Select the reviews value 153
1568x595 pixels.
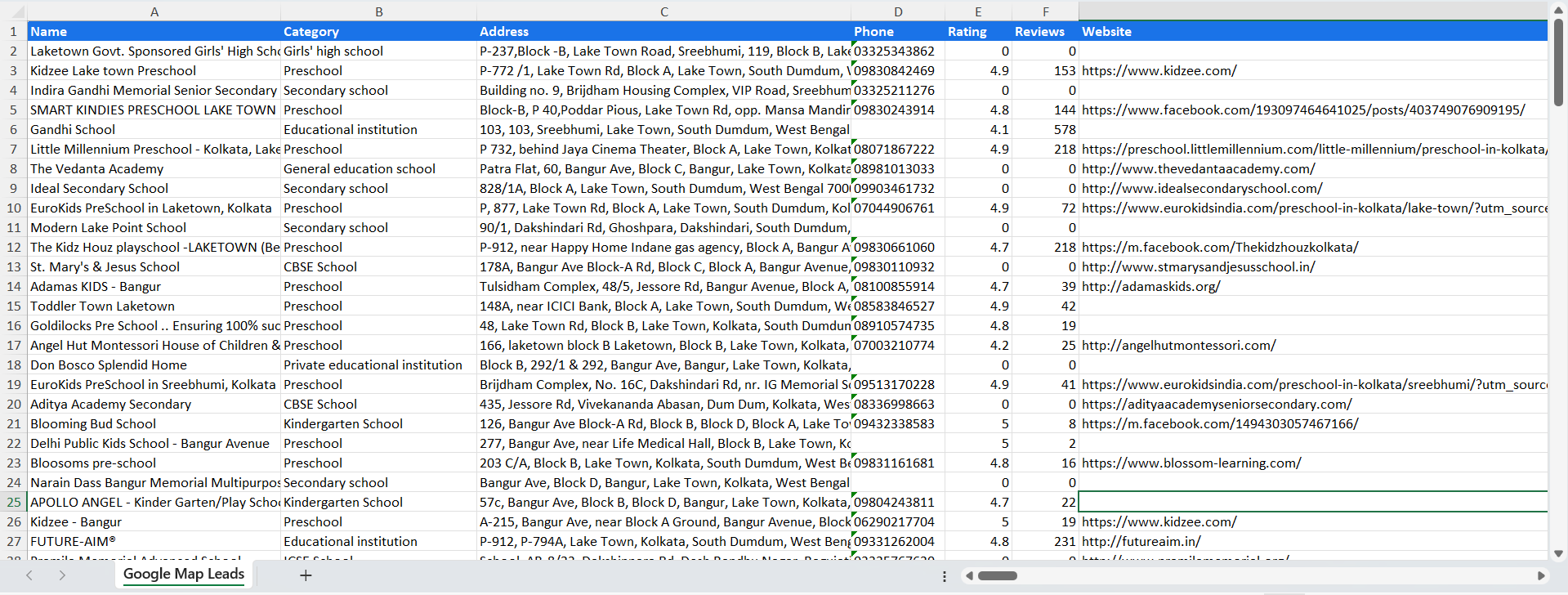1045,70
